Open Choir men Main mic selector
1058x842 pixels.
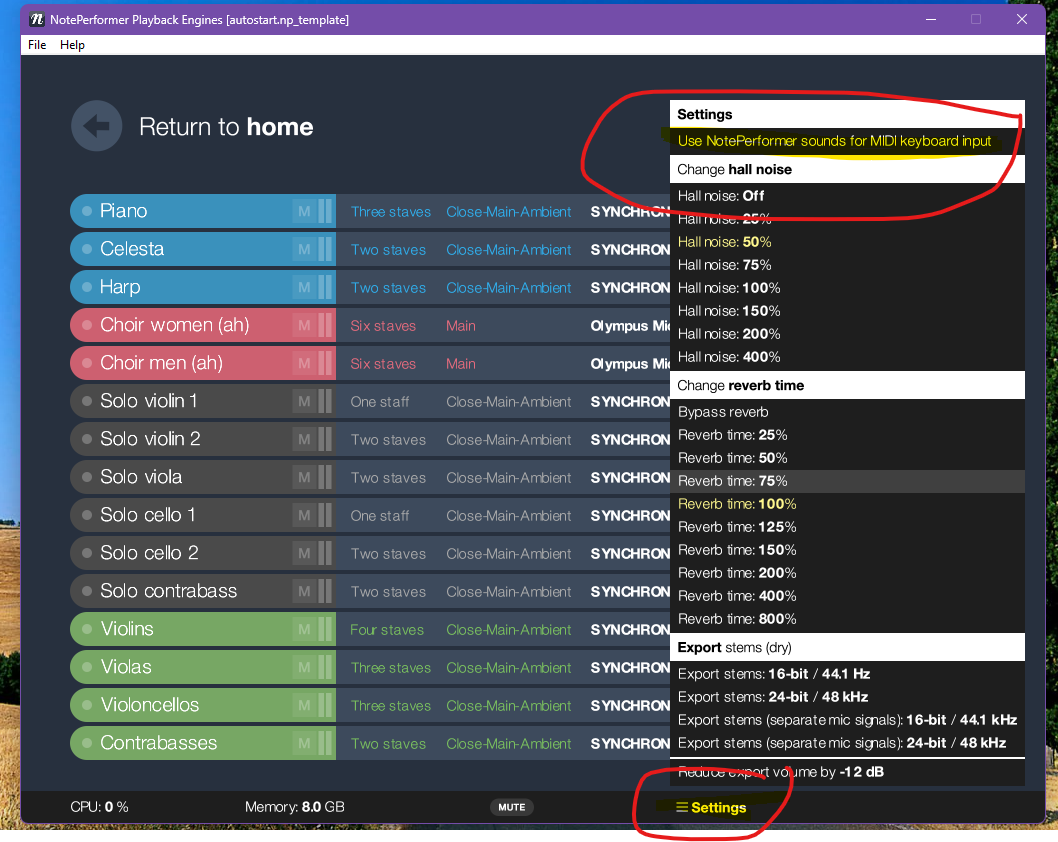(461, 364)
